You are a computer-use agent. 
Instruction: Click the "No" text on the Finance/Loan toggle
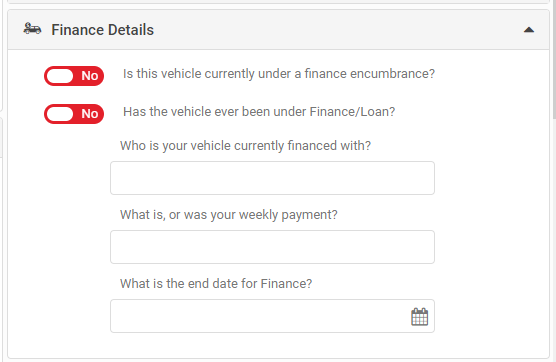pos(90,114)
